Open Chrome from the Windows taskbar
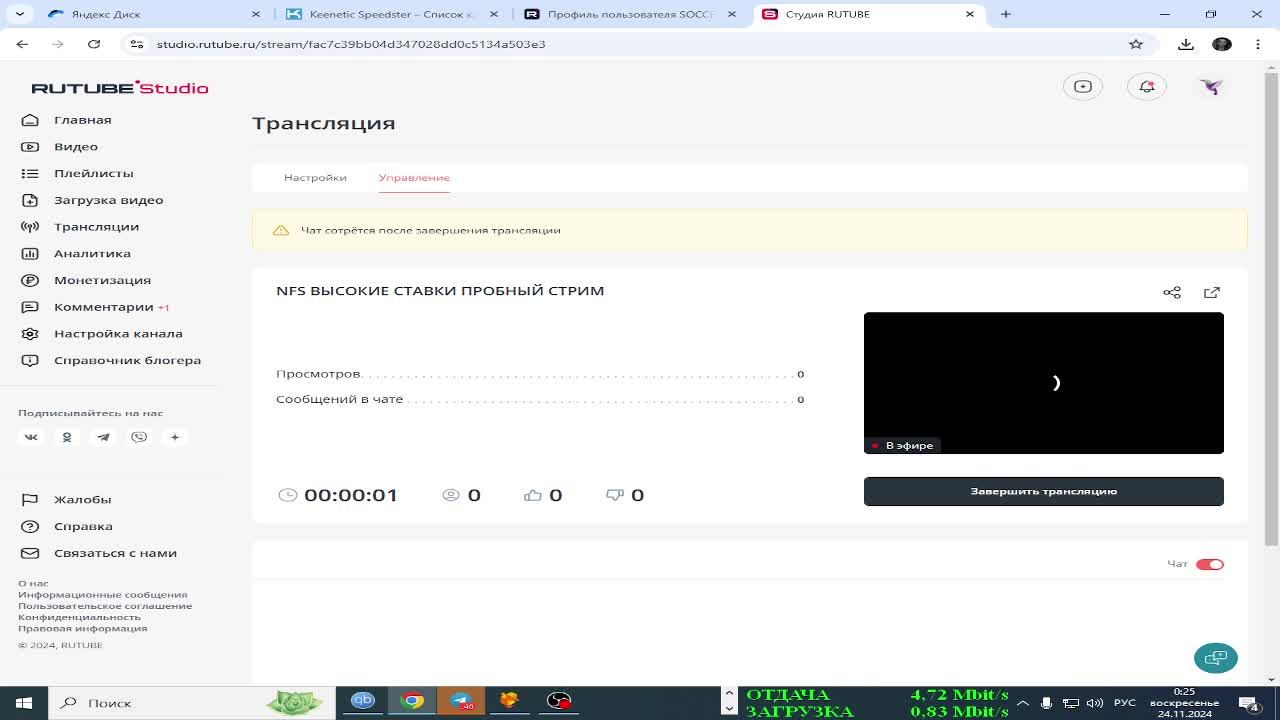 [x=412, y=701]
